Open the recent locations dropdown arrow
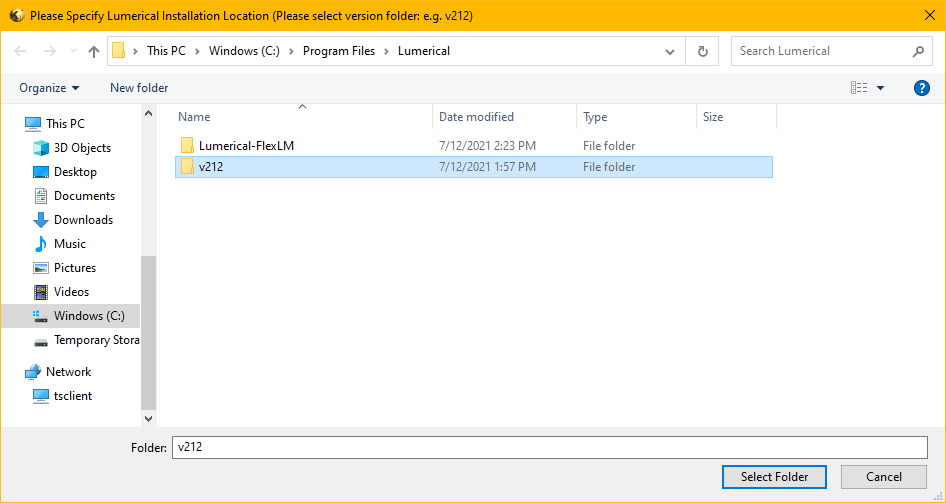946x503 pixels. click(73, 51)
